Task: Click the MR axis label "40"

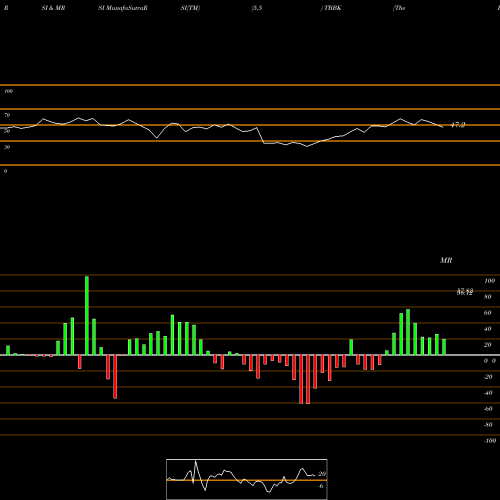Action: 488,329
